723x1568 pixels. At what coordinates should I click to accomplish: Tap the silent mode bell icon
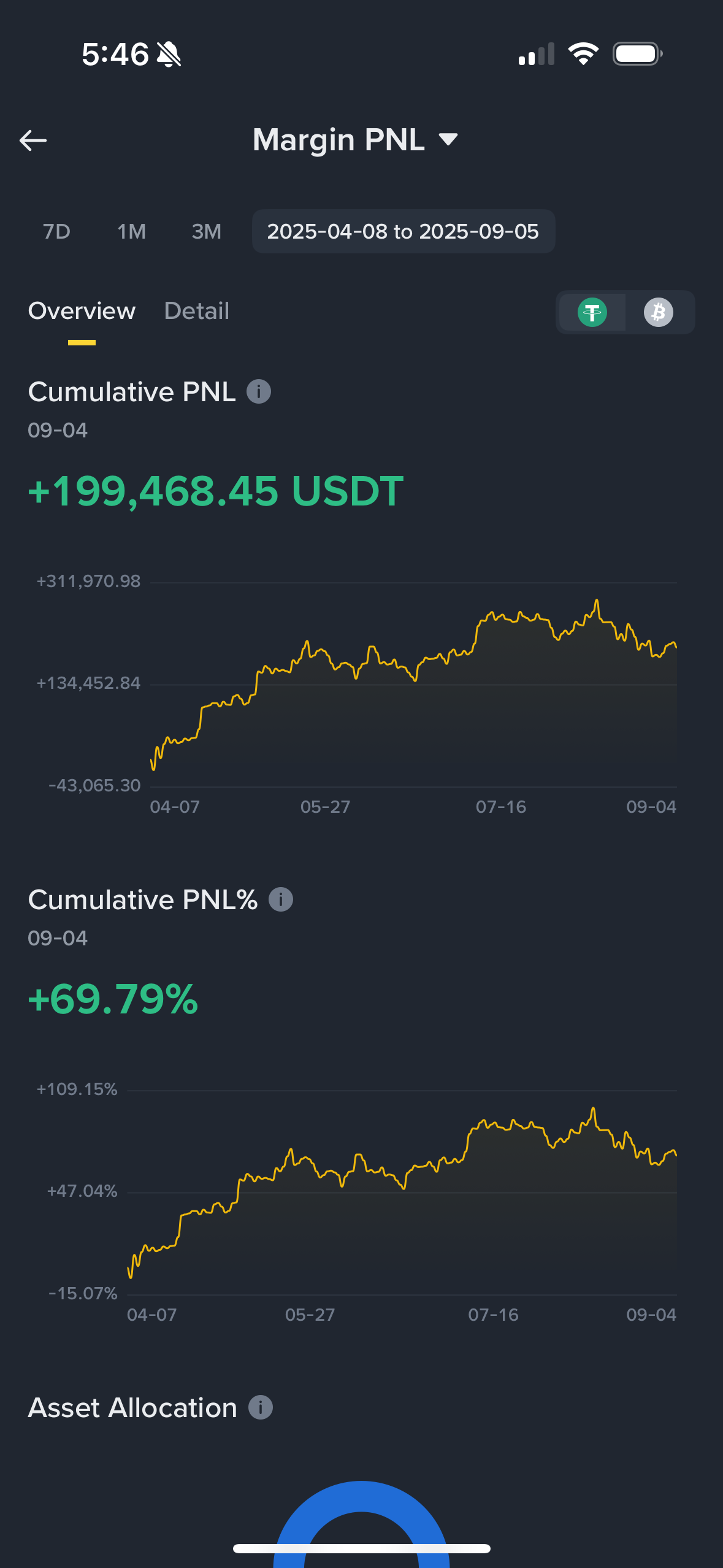(169, 55)
